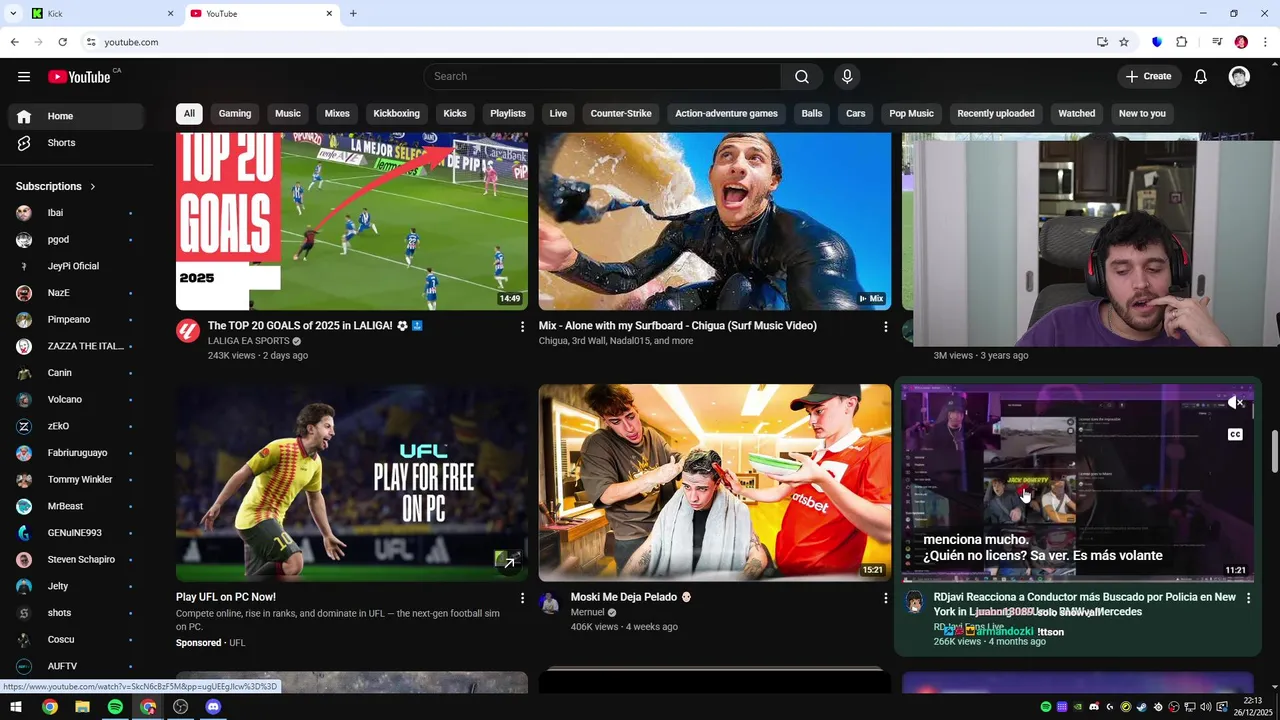Filter feed by Pop Music chip
The height and width of the screenshot is (720, 1280).
pos(911,114)
